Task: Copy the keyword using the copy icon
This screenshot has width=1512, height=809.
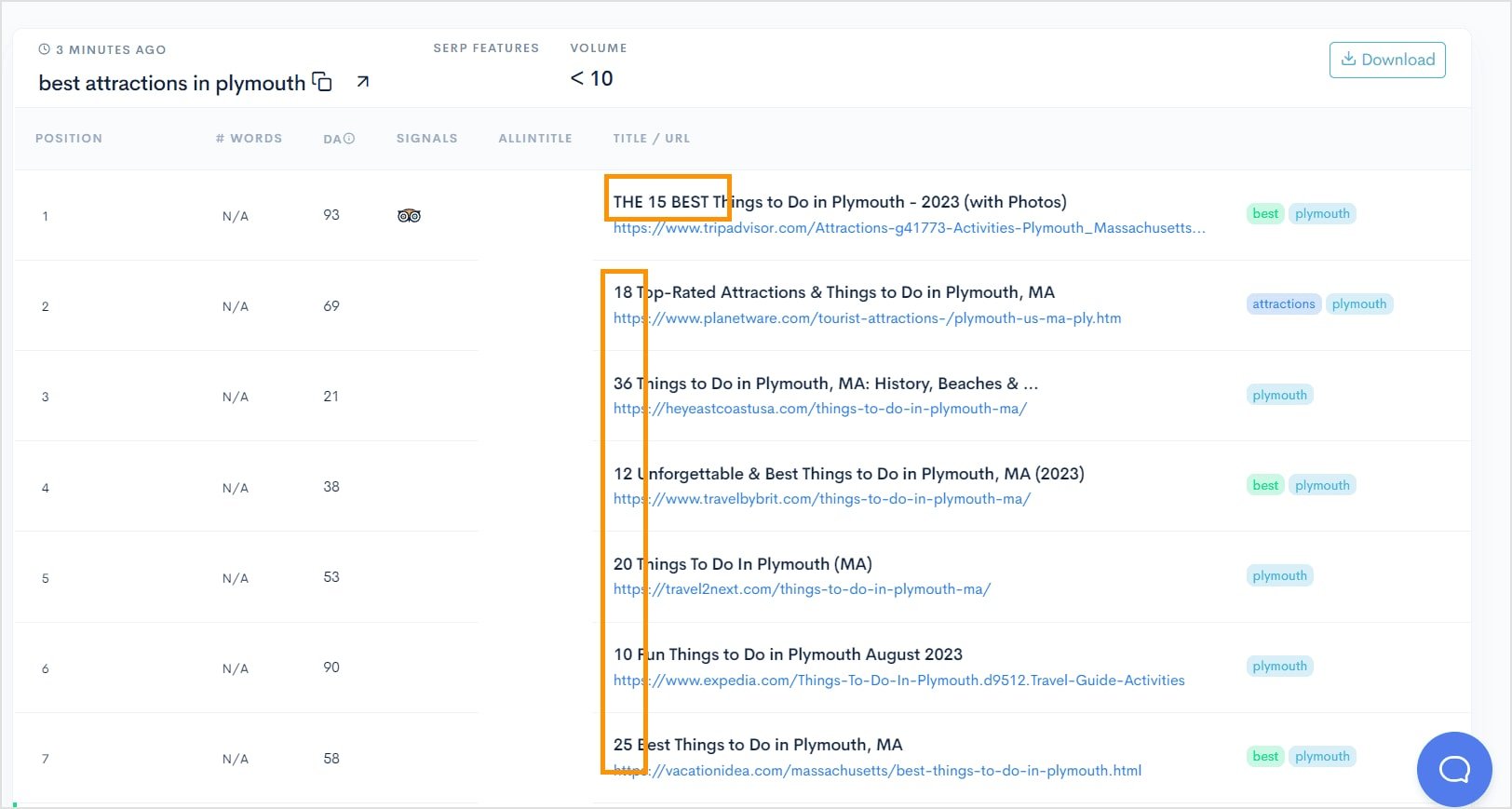Action: pos(322,82)
